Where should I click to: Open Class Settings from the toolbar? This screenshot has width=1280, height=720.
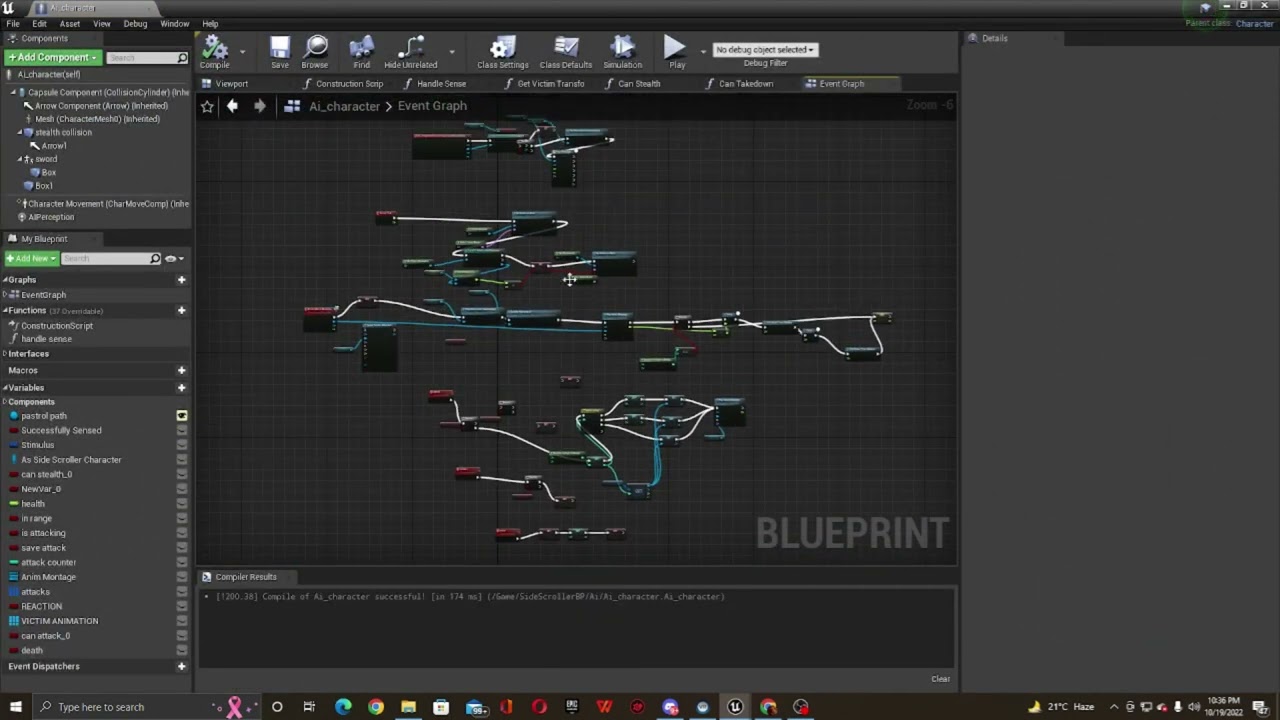(502, 50)
